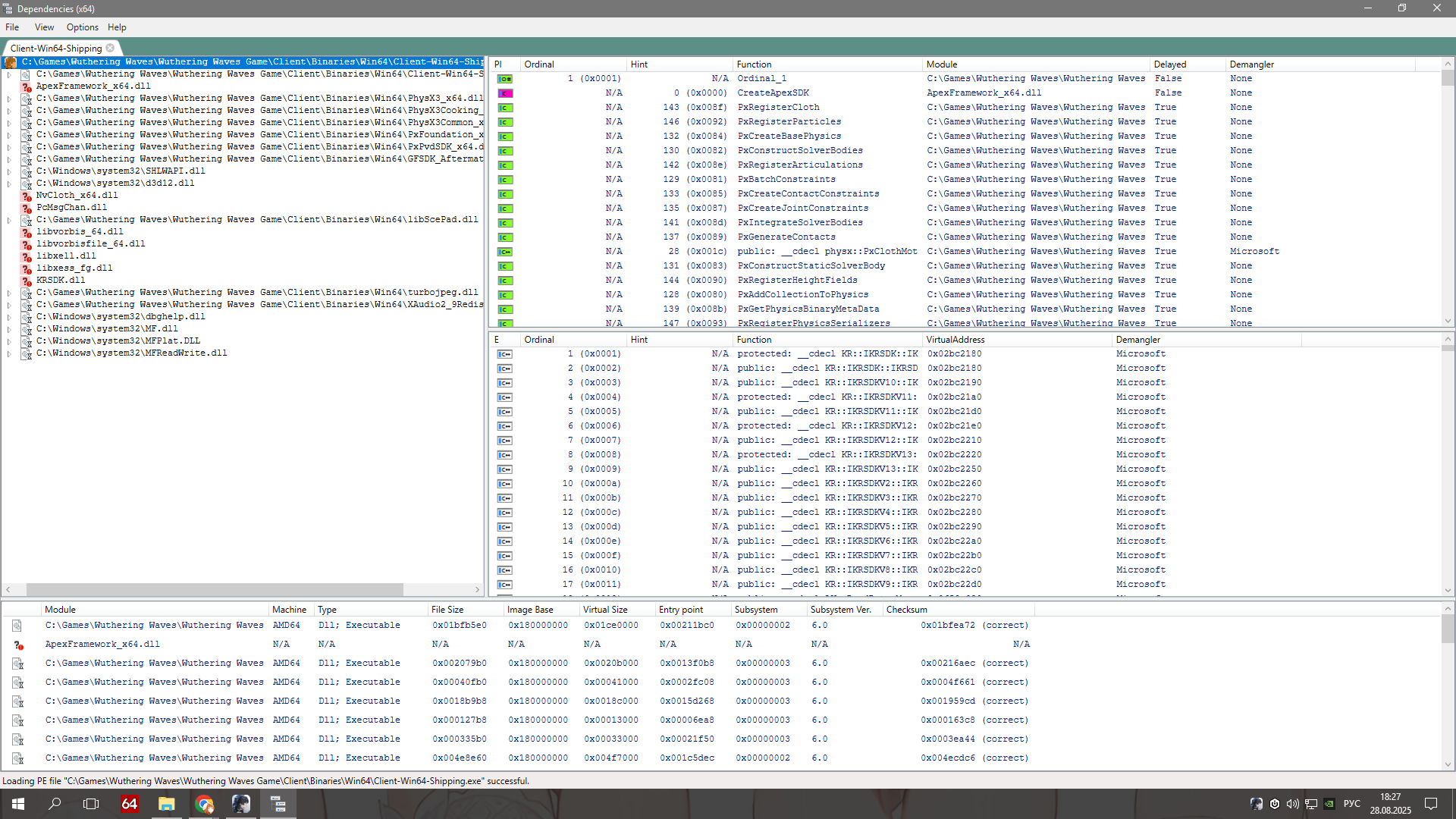Click the magenta import icon for CreateApexSDK

click(505, 93)
